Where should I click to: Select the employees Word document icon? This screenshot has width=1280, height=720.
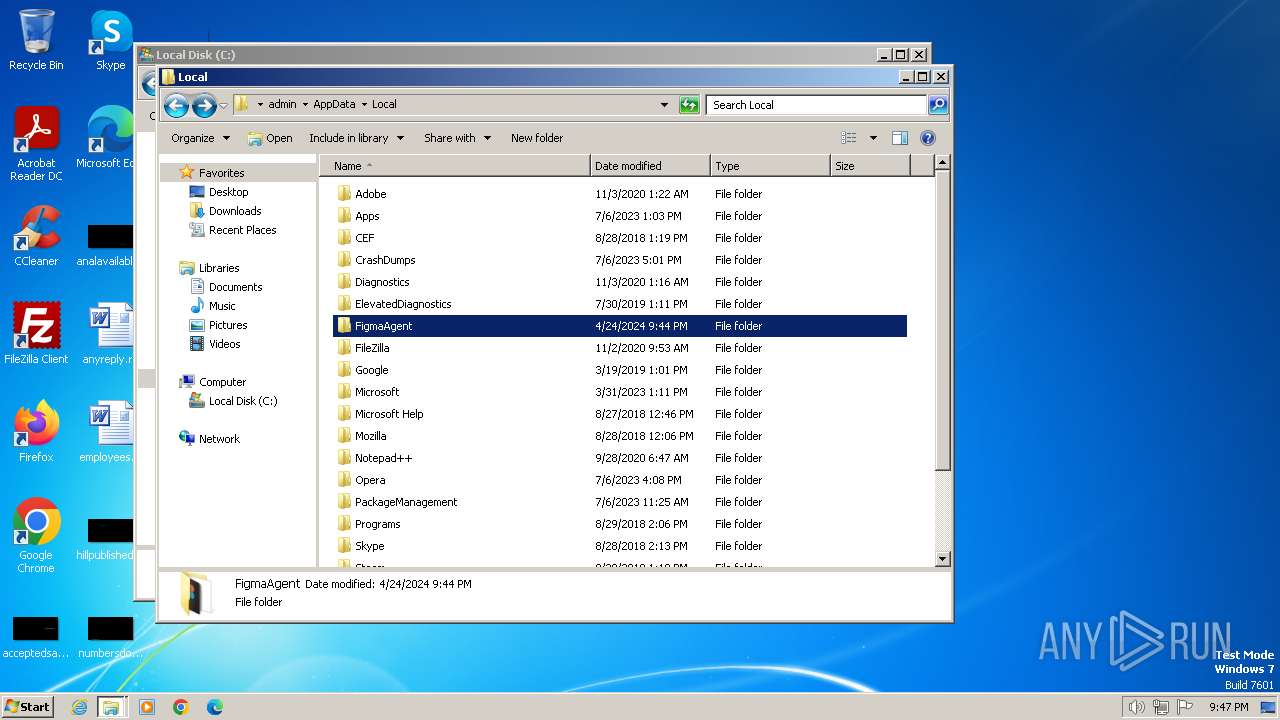[x=110, y=432]
